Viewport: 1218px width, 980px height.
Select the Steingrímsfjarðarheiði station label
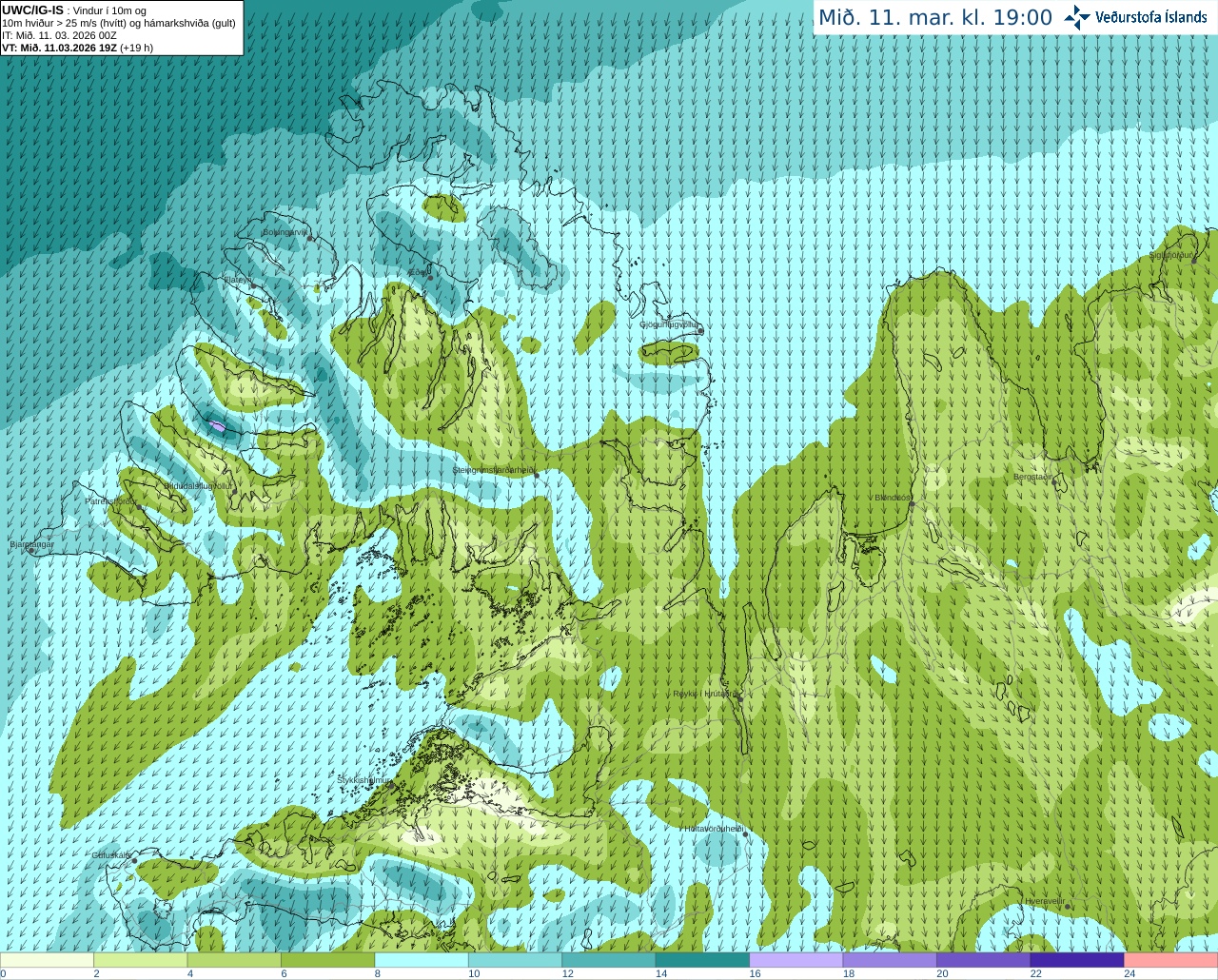(493, 470)
